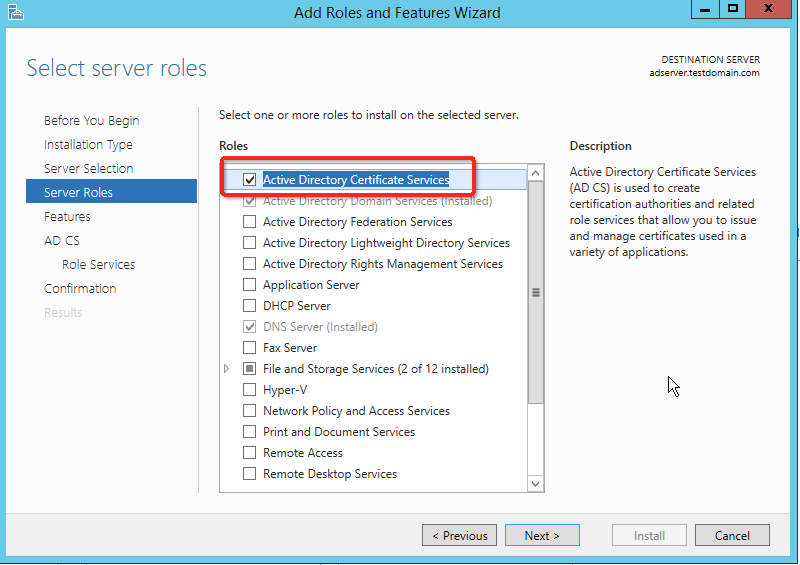The image size is (800, 565).
Task: Click the roles list scrollbar thumb
Action: (535, 293)
